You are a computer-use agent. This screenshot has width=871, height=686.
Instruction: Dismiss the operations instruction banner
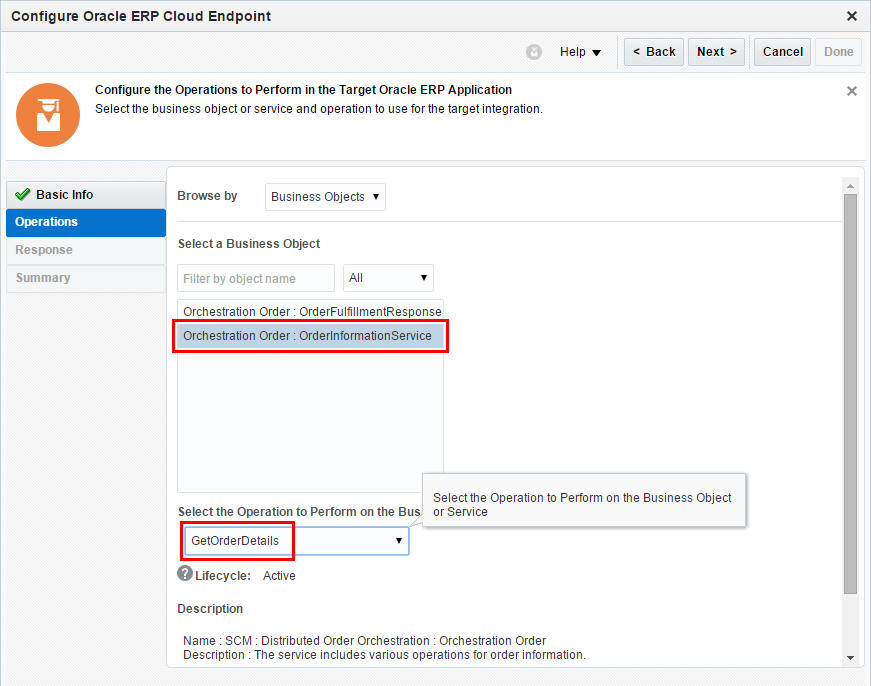tap(852, 91)
